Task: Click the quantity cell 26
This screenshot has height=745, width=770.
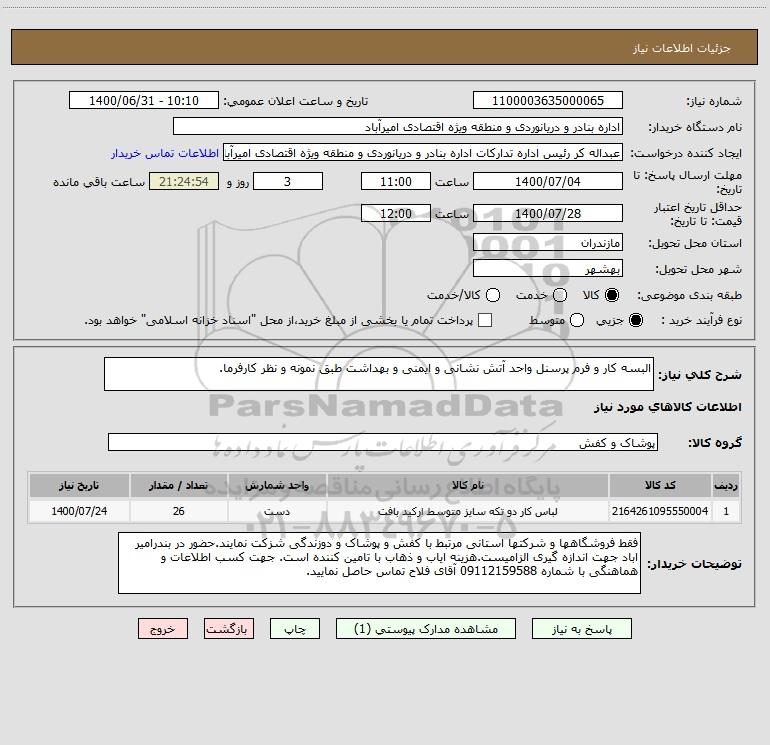Action: tap(178, 511)
